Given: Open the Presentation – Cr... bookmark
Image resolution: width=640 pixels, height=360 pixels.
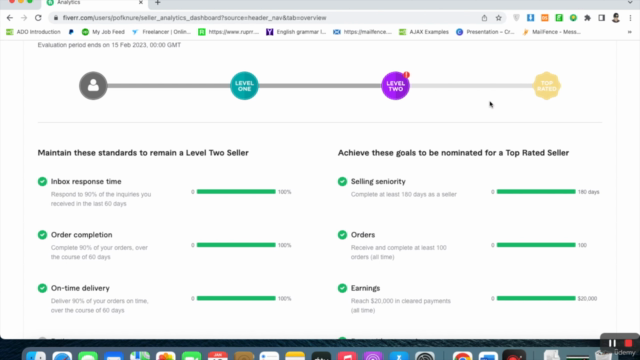Looking at the screenshot, I should coord(485,32).
